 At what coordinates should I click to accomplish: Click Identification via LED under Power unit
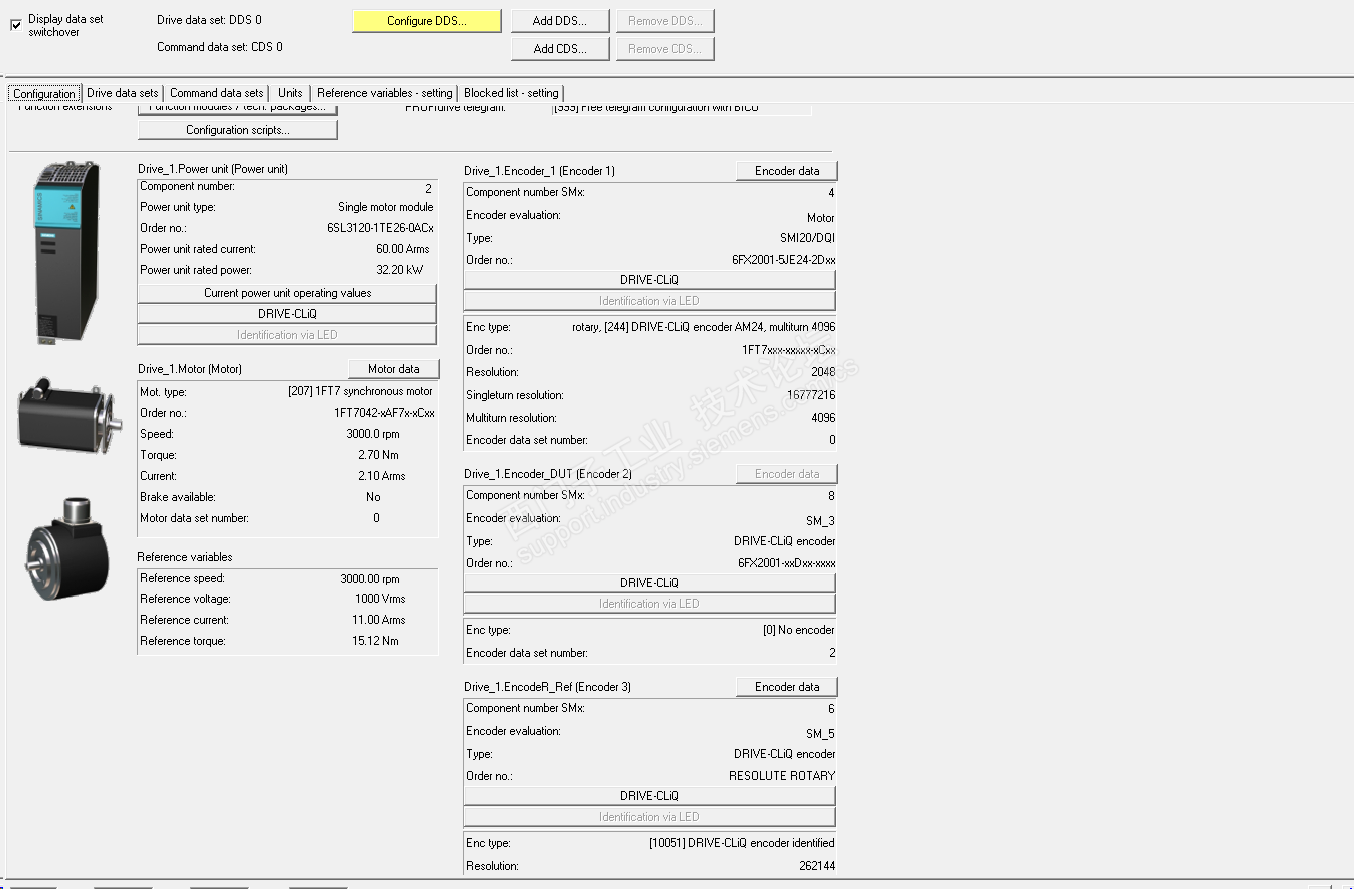click(x=288, y=335)
